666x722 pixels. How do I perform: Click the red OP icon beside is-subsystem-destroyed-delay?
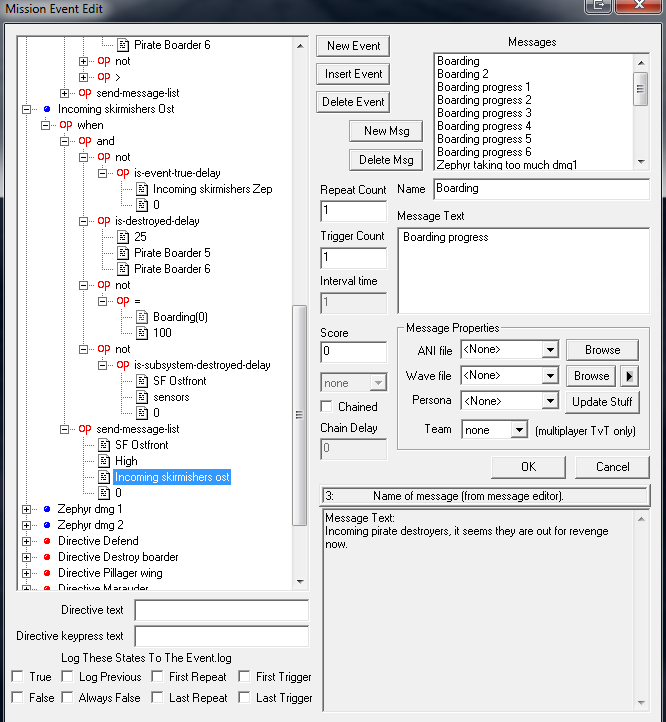click(x=123, y=365)
